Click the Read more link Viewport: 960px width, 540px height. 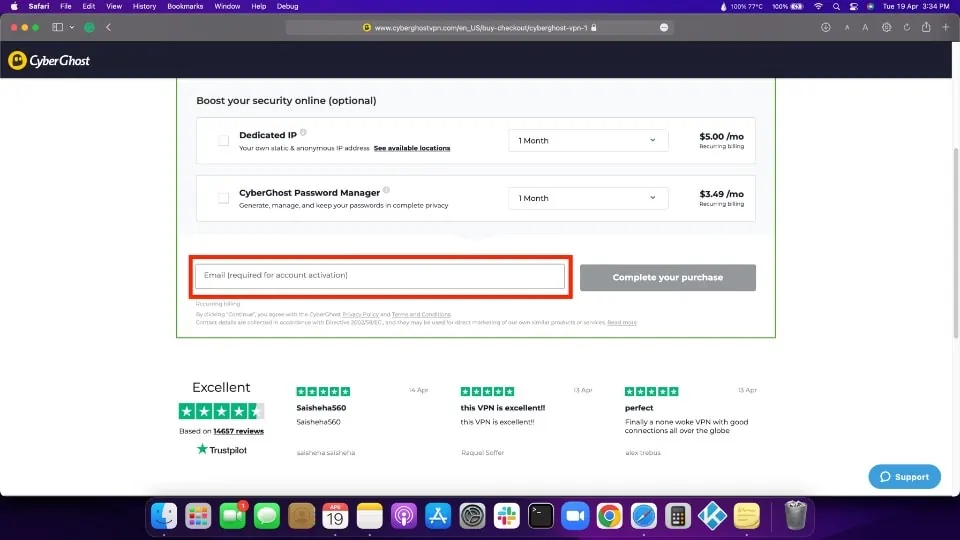point(622,322)
